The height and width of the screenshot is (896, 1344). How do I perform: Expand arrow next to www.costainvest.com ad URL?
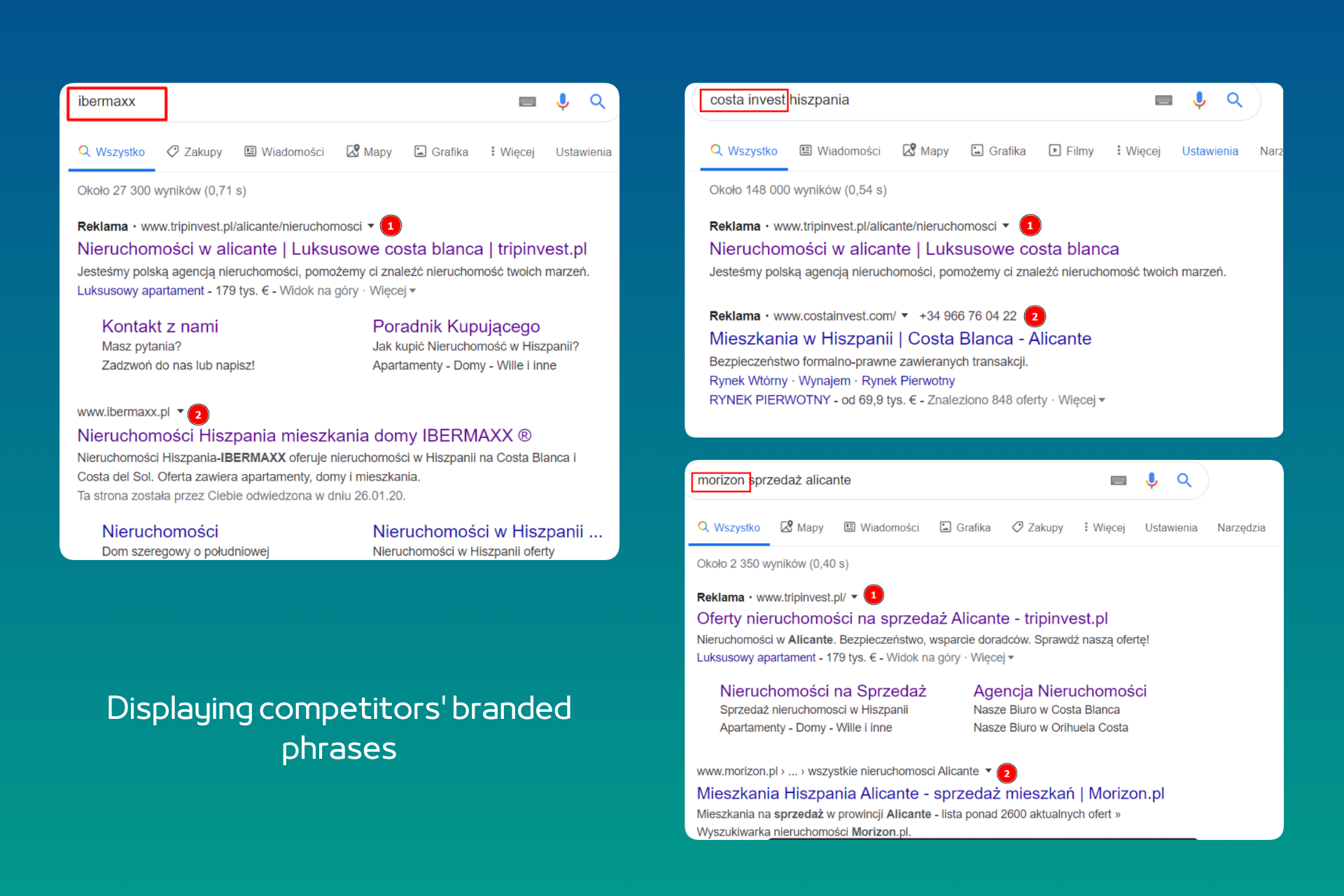point(904,316)
